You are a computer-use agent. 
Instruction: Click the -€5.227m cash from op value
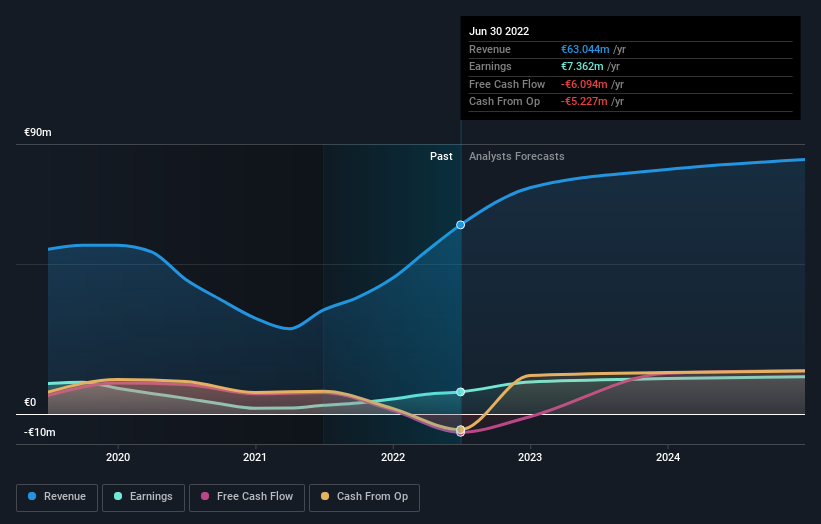[584, 102]
